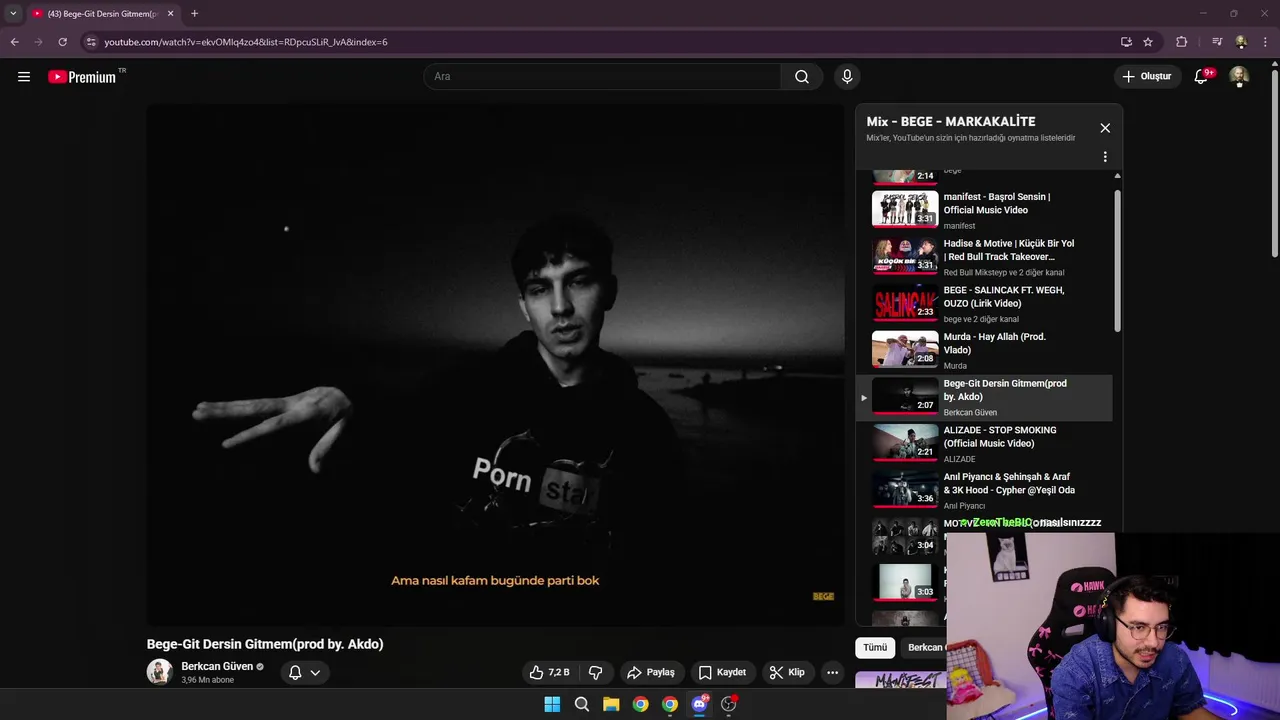1280x720 pixels.
Task: Open Berkcan Güven channel avatar
Action: [160, 672]
